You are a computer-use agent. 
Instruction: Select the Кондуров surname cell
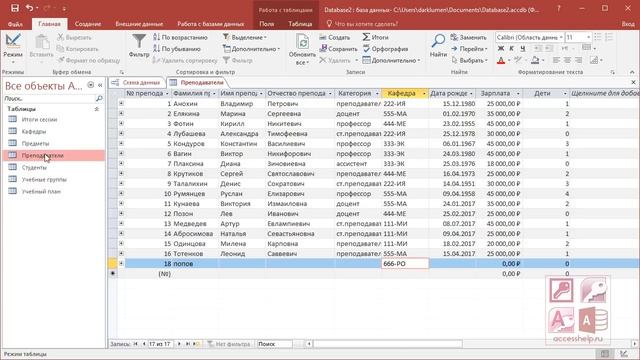(x=195, y=144)
